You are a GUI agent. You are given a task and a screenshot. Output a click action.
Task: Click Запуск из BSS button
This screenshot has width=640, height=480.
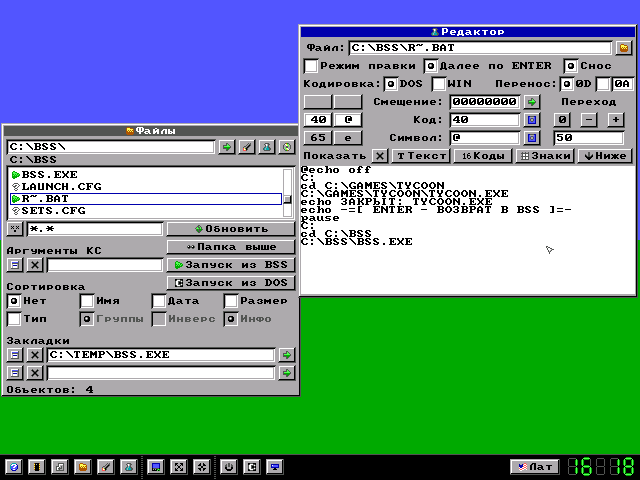[231, 265]
